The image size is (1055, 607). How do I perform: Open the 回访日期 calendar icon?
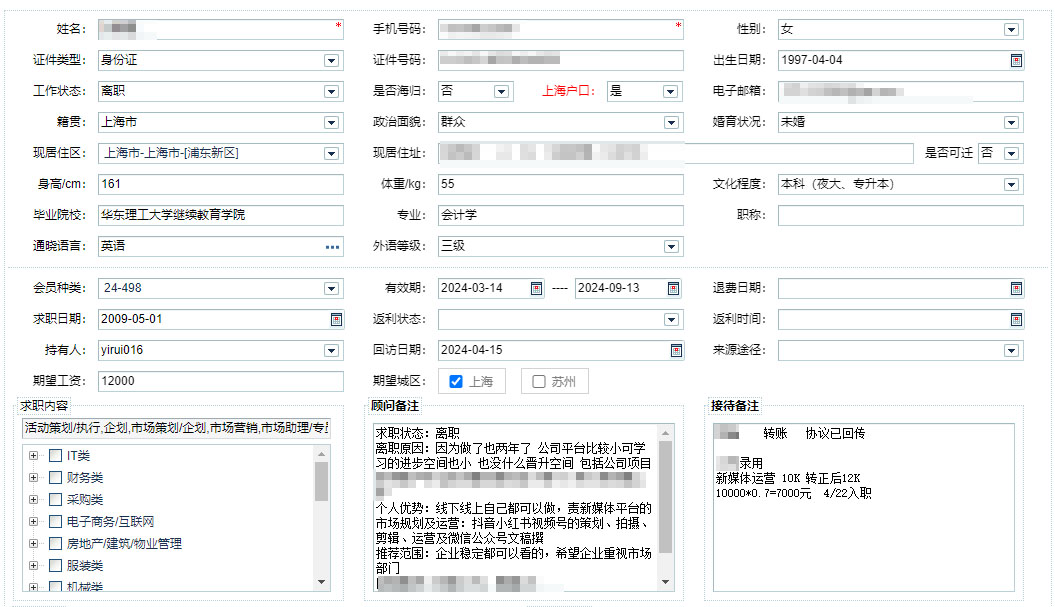(x=676, y=351)
